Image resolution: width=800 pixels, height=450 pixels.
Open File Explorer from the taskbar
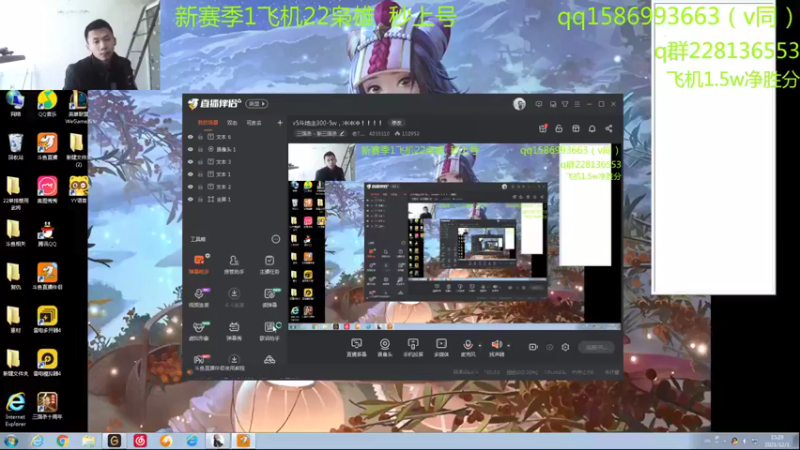click(89, 441)
